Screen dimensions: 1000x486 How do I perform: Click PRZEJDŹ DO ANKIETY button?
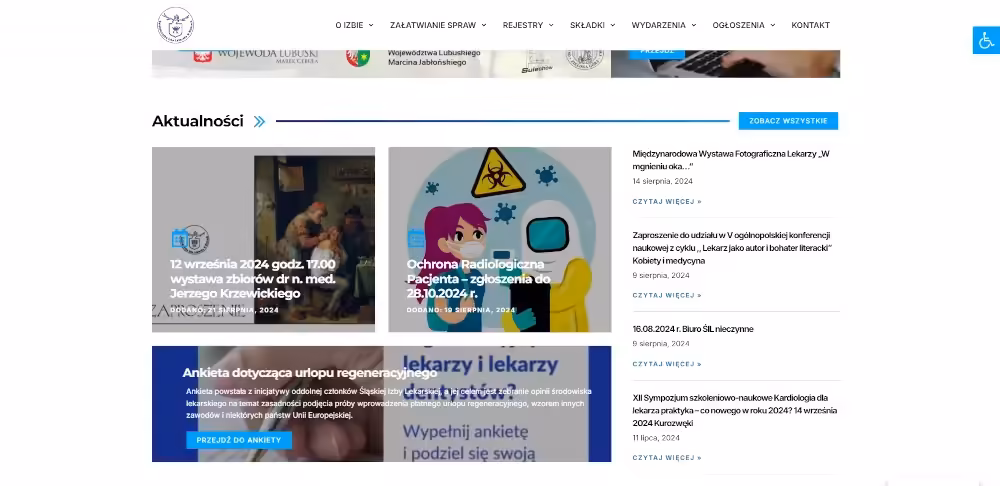[239, 440]
